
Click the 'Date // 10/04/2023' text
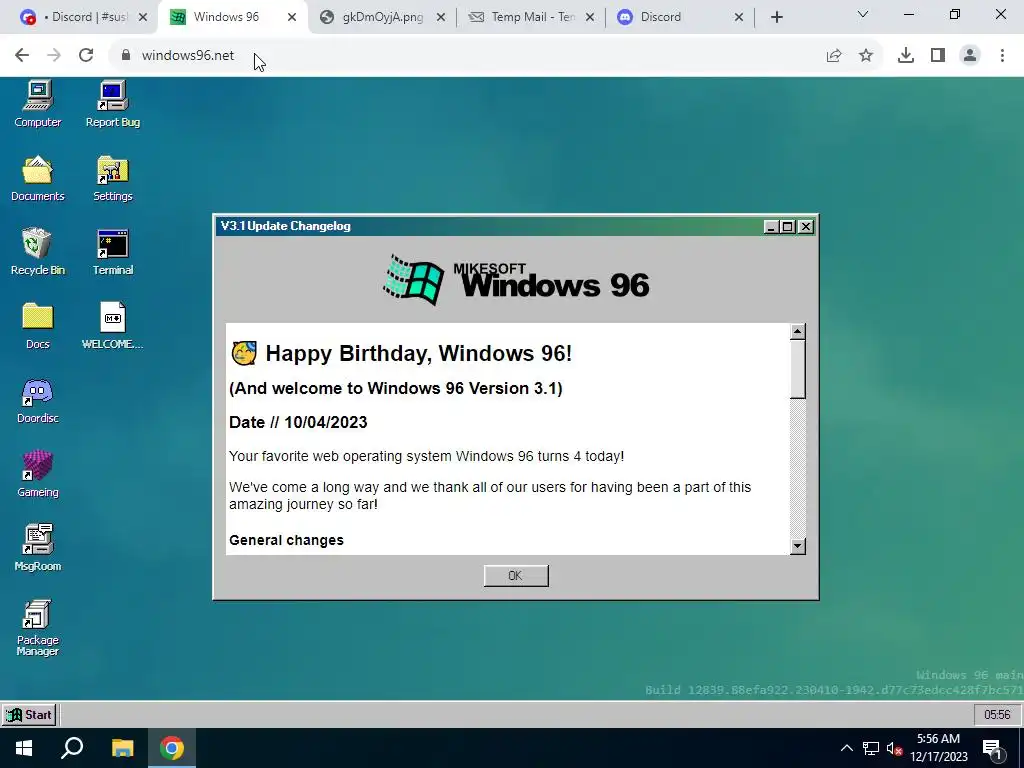(x=298, y=422)
